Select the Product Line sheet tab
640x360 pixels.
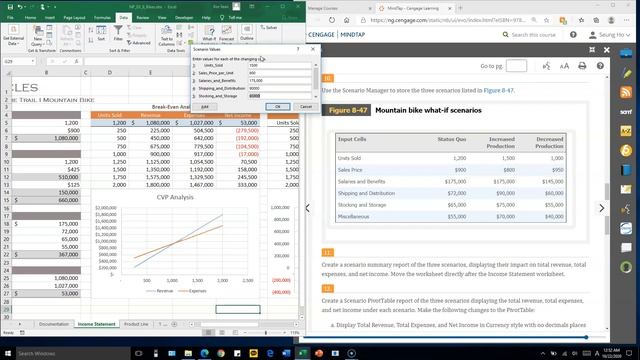coord(136,324)
